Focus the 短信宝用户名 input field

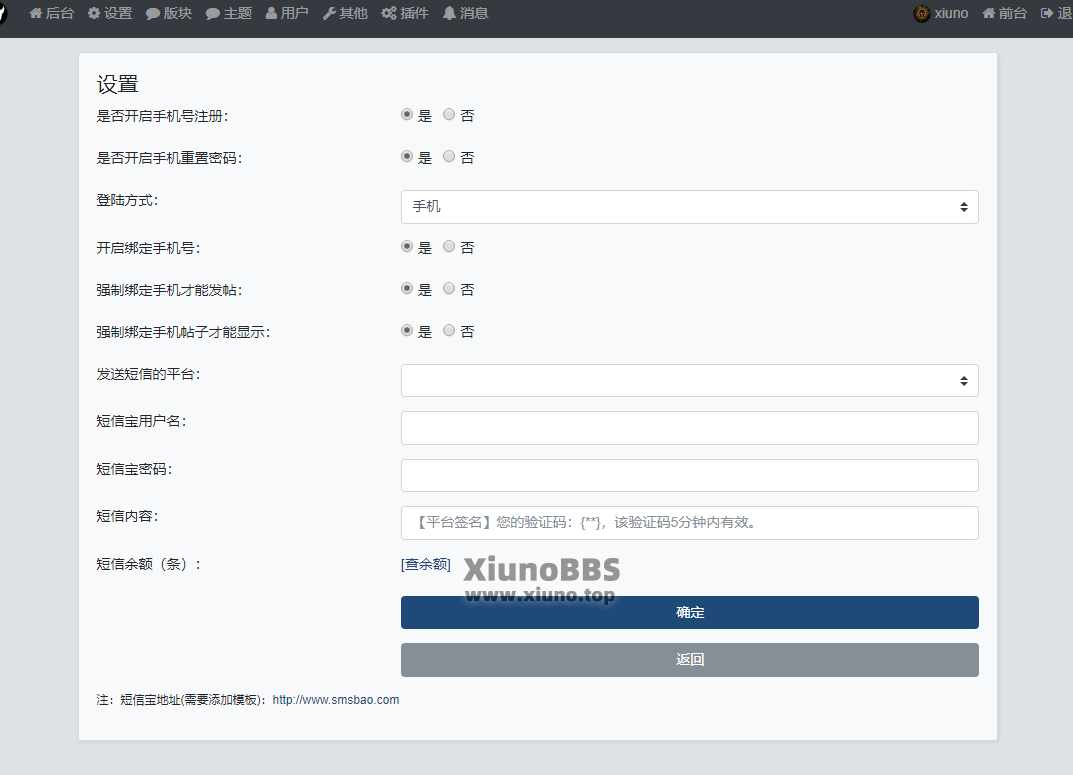tap(690, 428)
